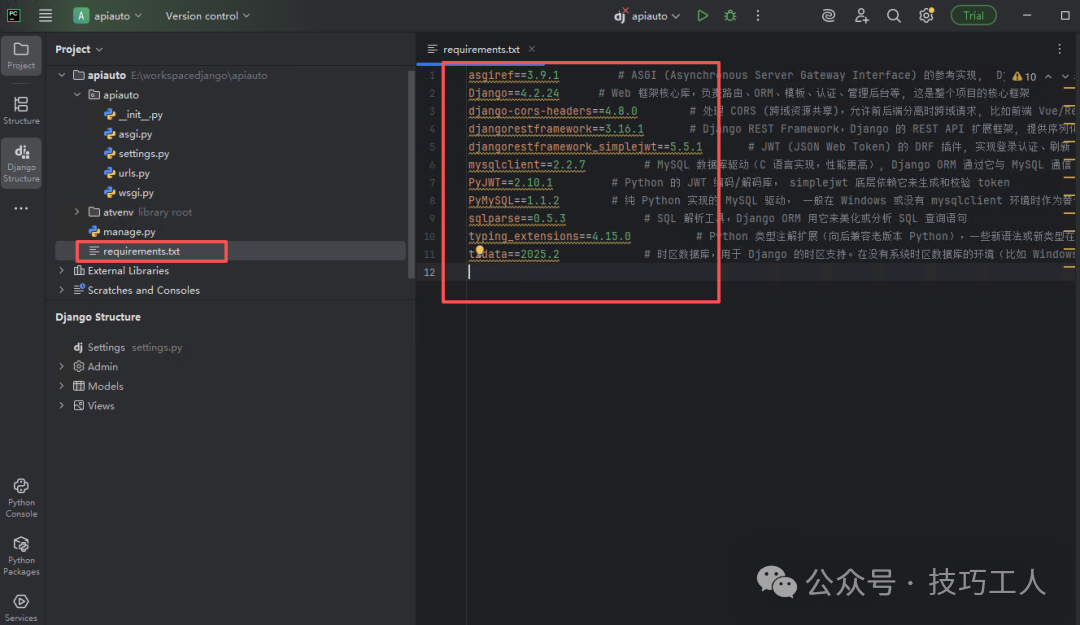This screenshot has height=625, width=1080.
Task: Run the apiauto configuration
Action: coord(702,15)
